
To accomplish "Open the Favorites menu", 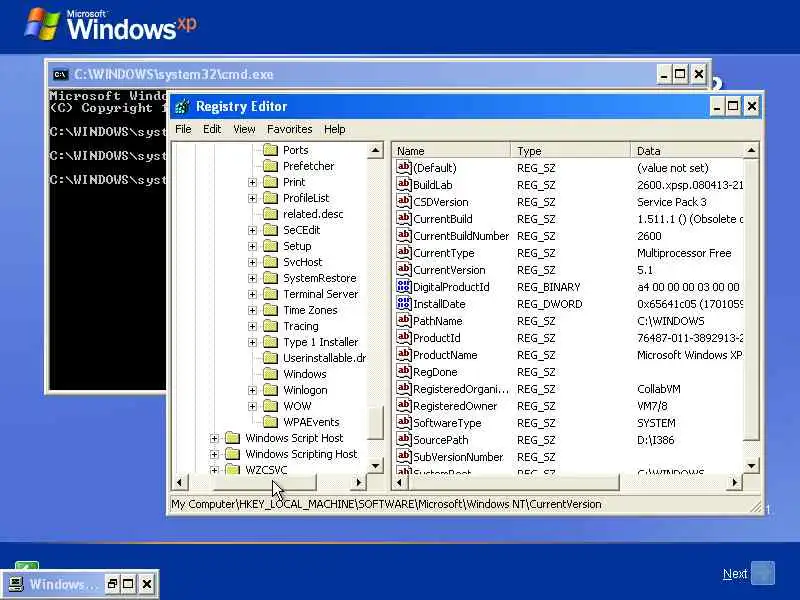I will (x=289, y=129).
